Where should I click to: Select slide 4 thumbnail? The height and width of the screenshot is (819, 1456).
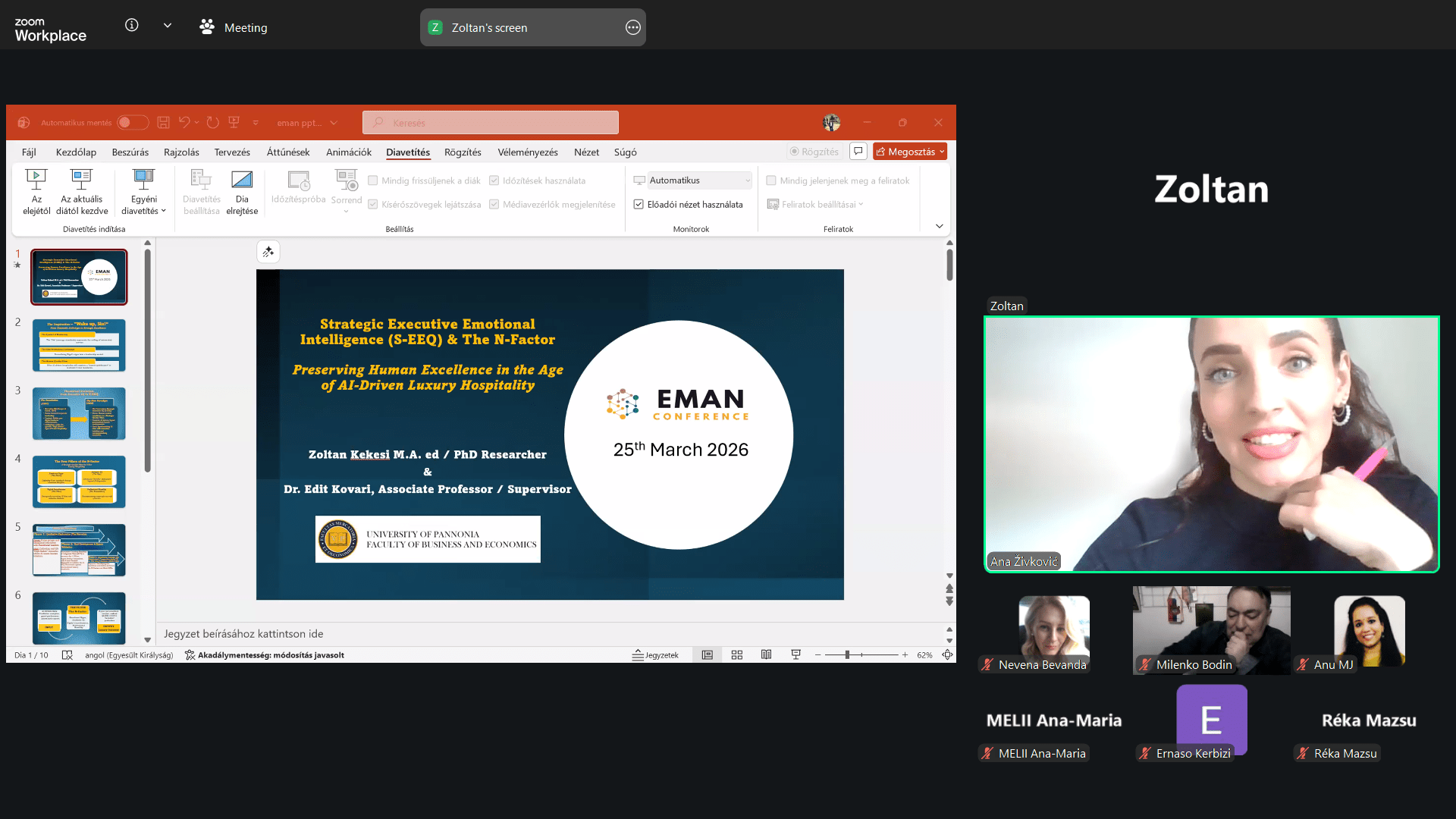(79, 482)
